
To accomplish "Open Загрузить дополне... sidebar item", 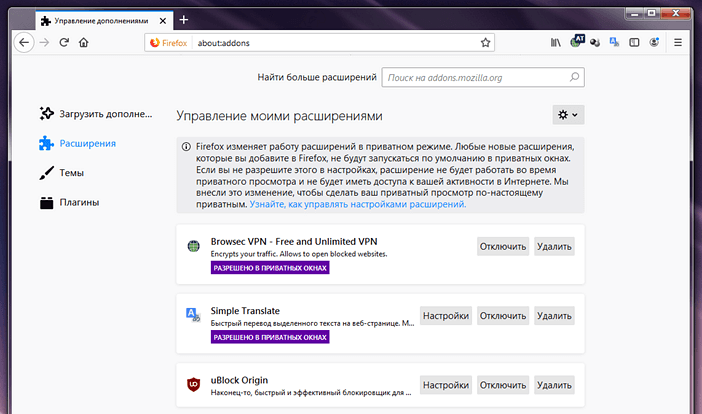I will click(x=96, y=114).
